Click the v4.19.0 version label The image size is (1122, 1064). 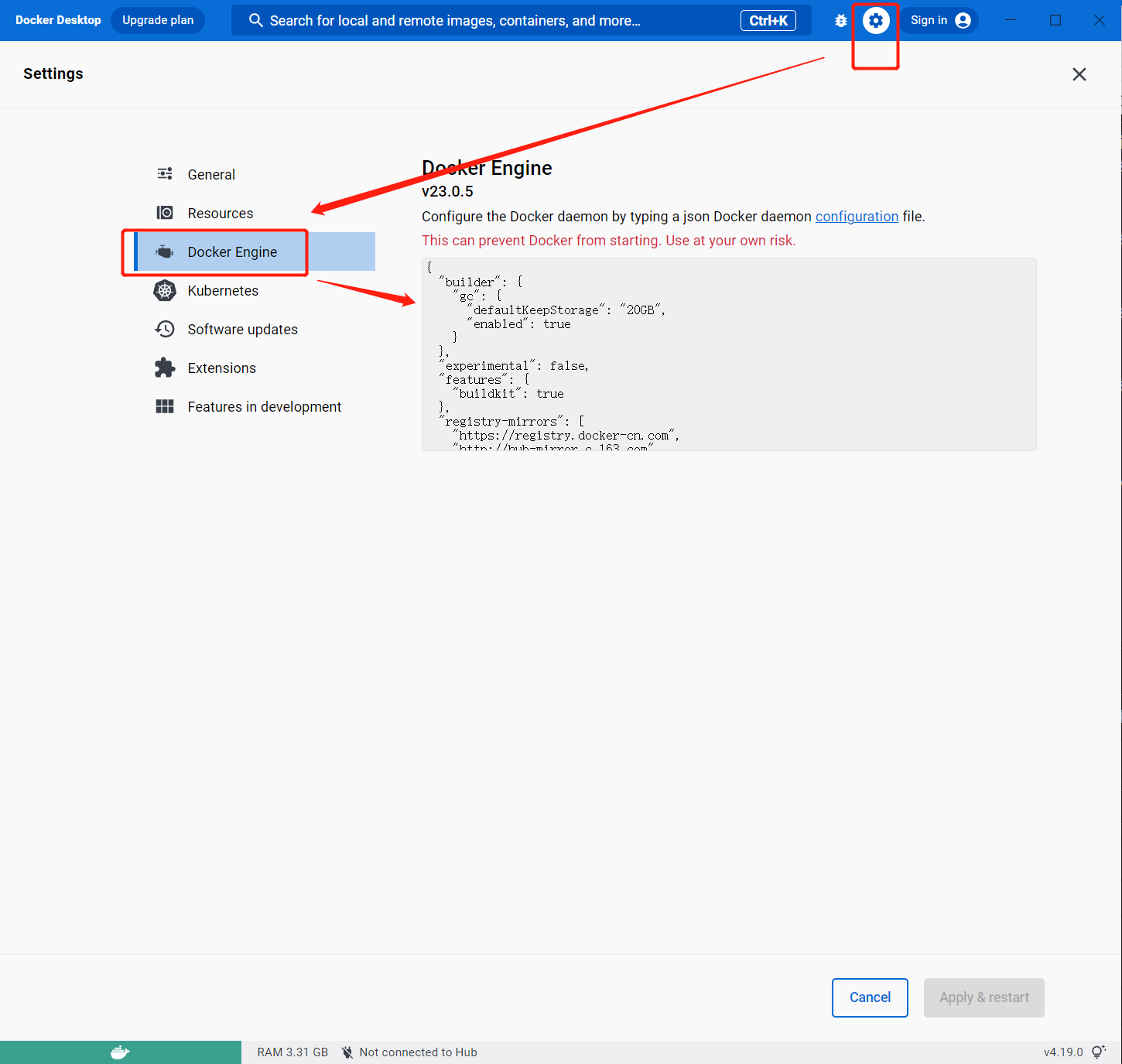click(1063, 1052)
